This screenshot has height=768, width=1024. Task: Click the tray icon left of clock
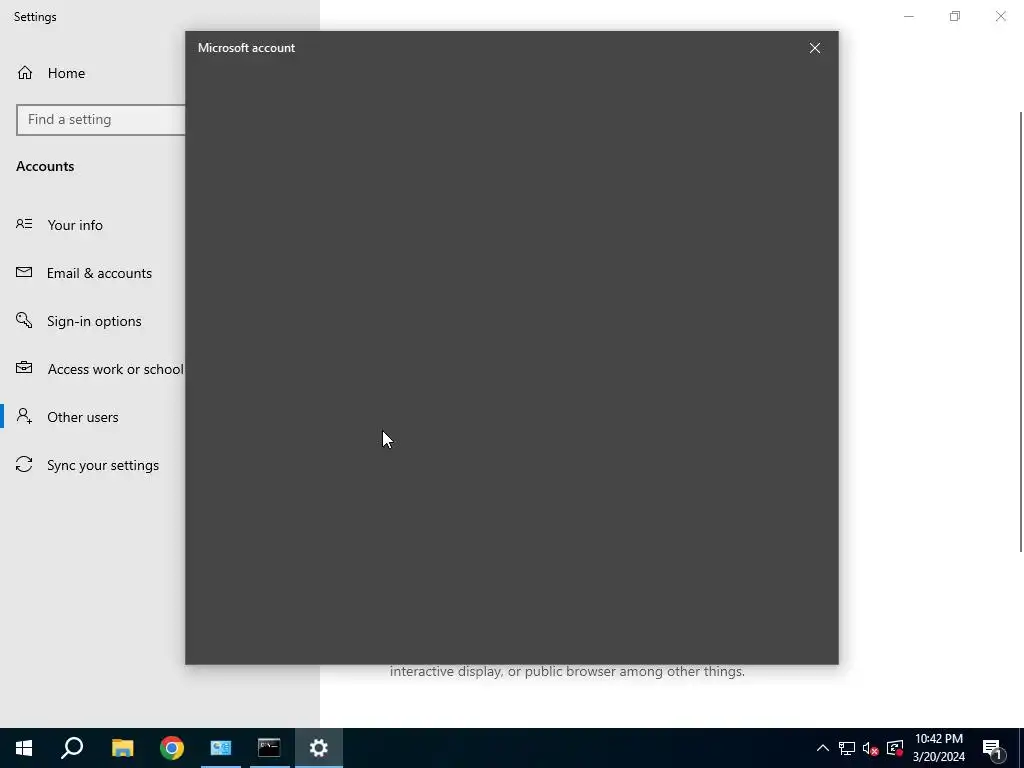tap(895, 748)
